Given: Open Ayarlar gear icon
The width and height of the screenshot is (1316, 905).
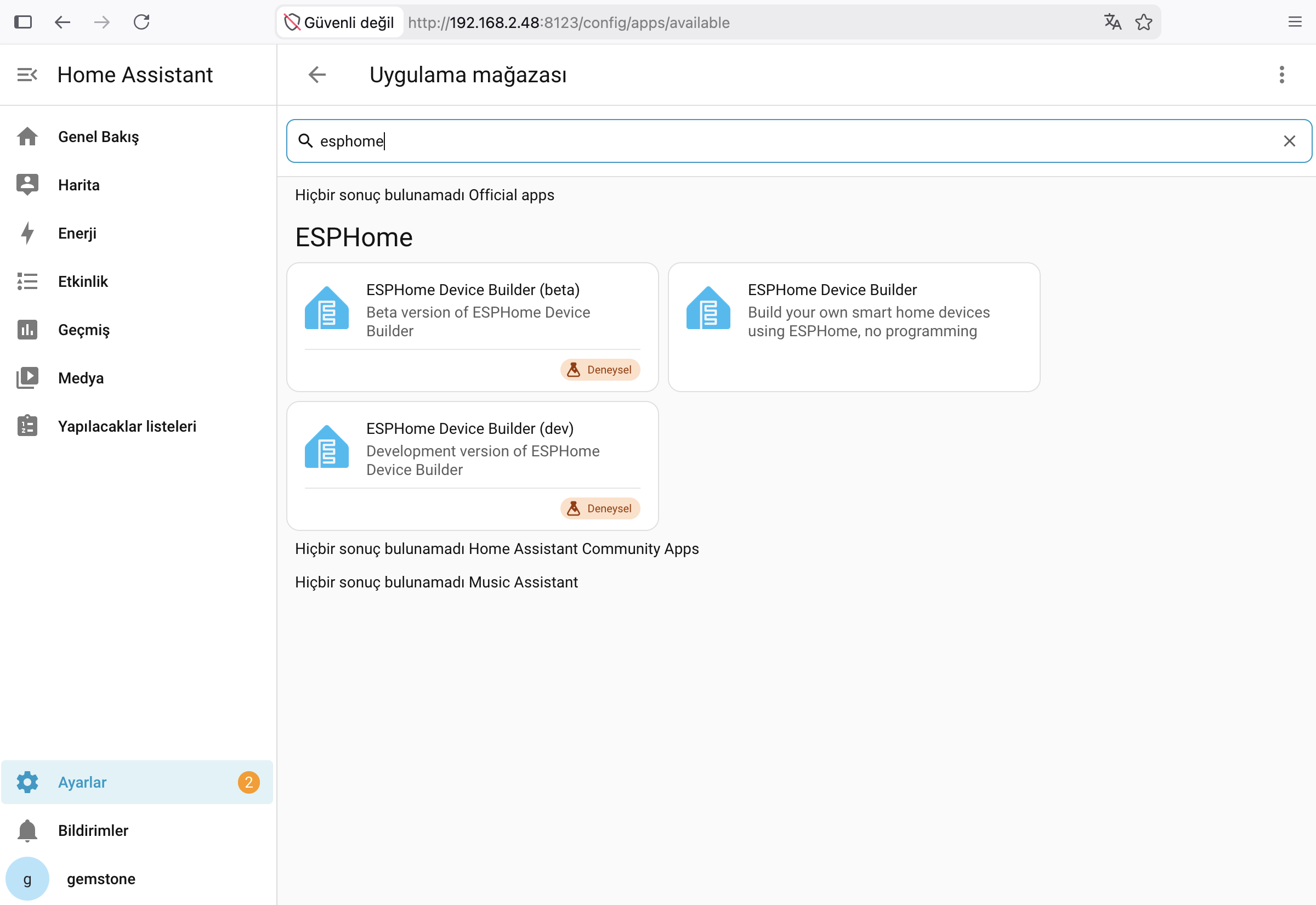Looking at the screenshot, I should coord(27,782).
